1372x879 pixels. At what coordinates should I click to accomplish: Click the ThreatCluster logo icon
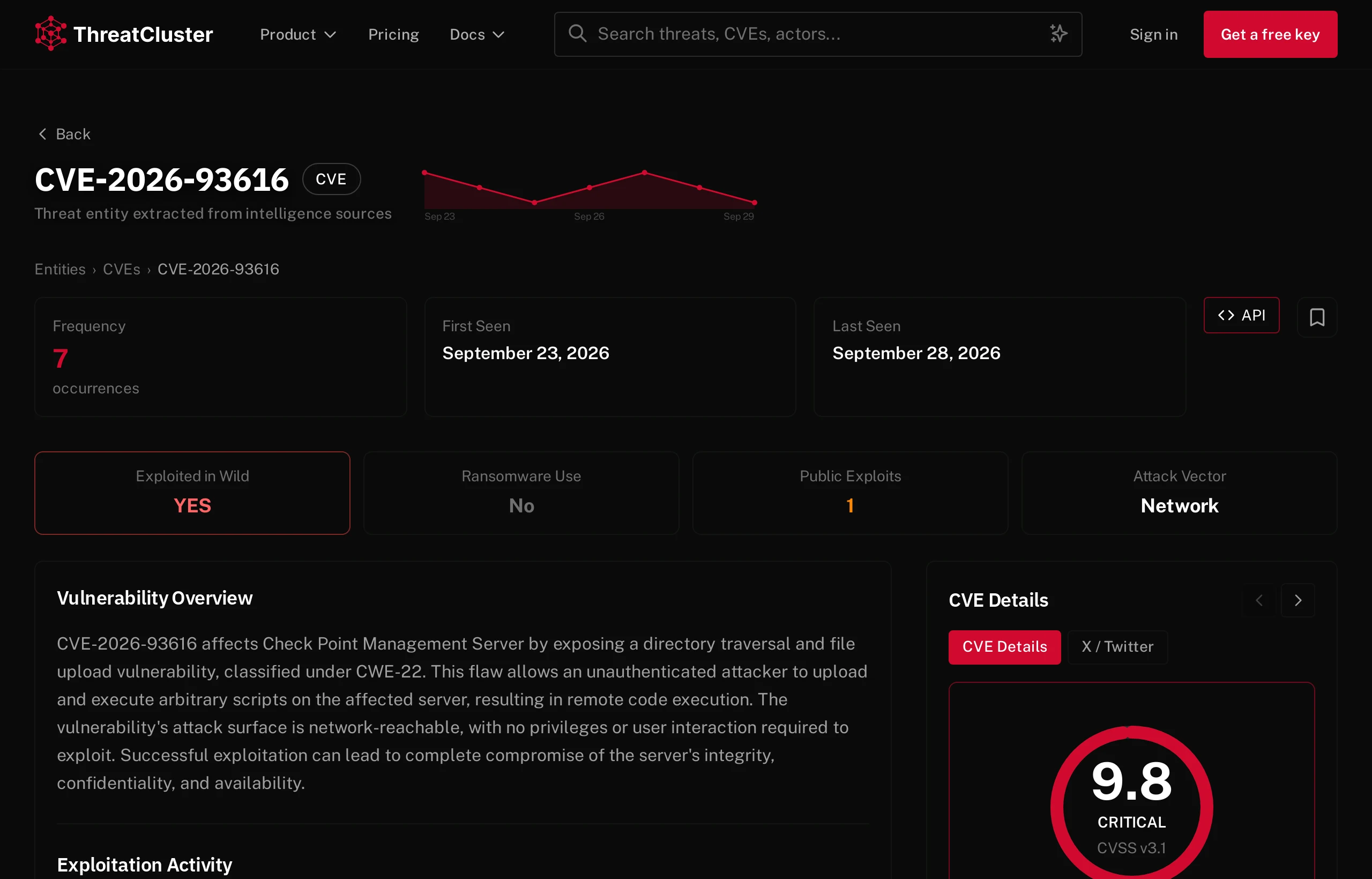coord(51,34)
